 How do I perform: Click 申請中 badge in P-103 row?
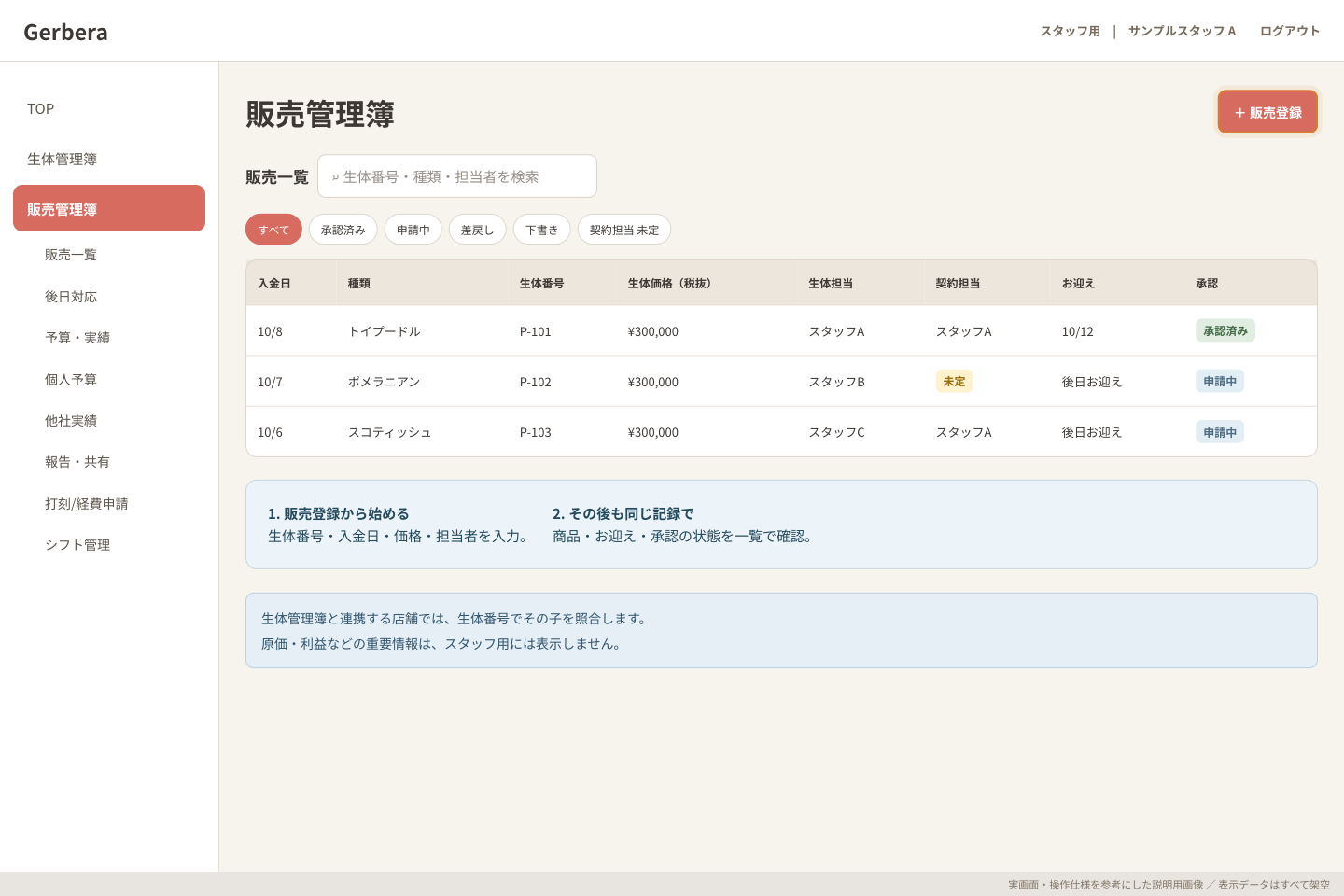[1220, 432]
